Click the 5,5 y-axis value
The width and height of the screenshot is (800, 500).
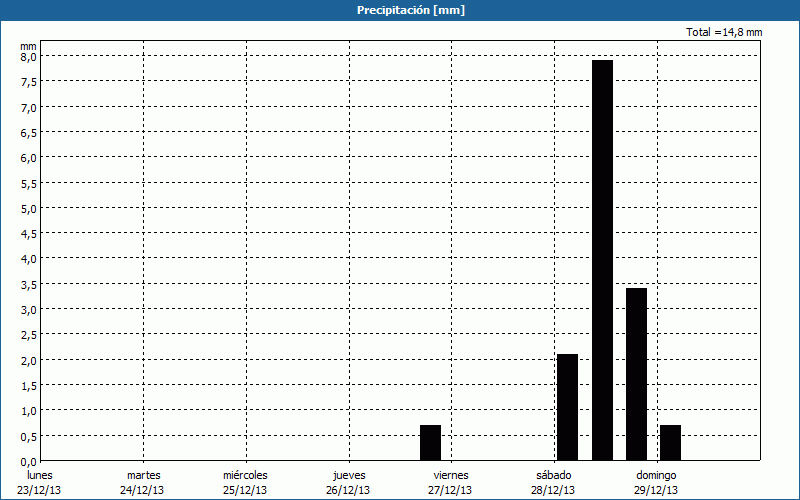click(x=29, y=184)
